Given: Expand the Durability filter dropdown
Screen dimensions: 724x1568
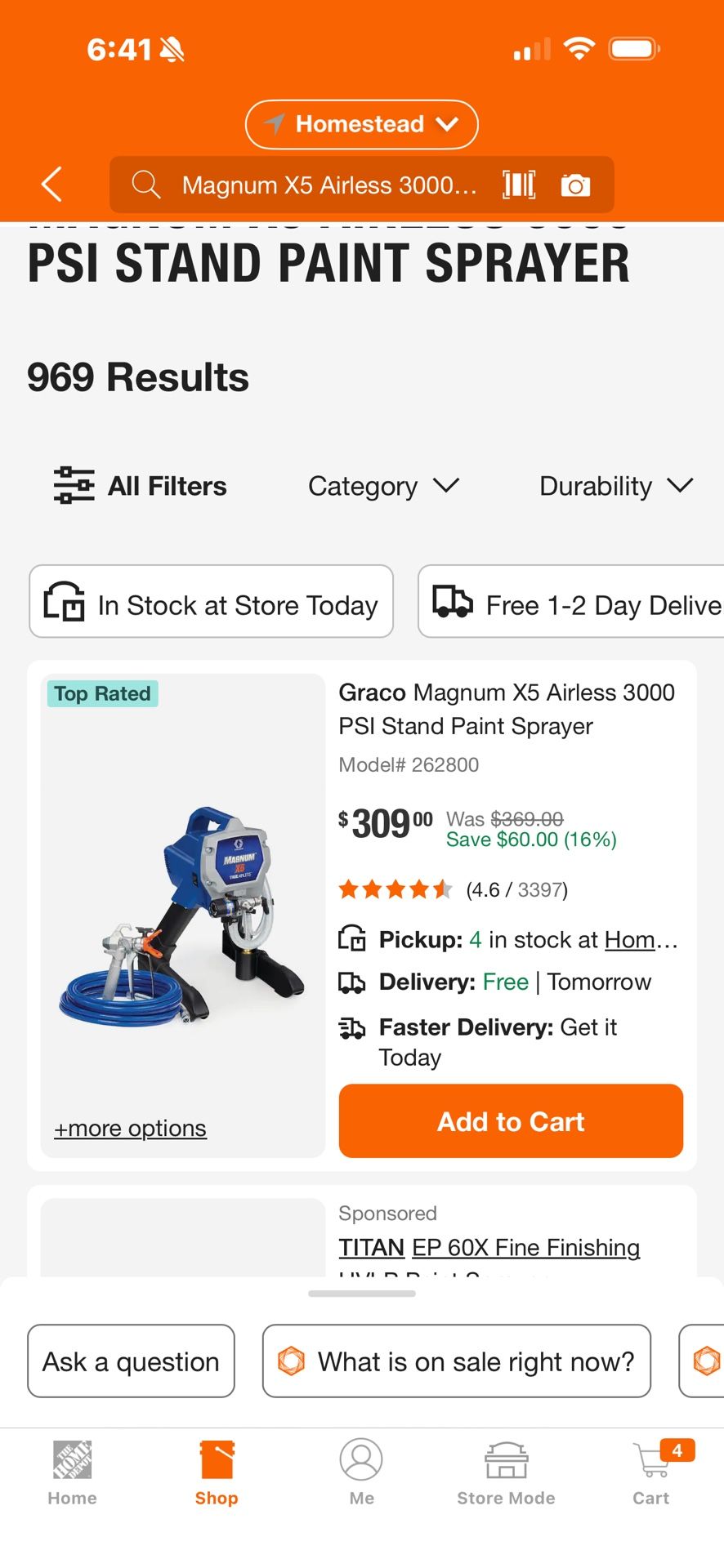Looking at the screenshot, I should [616, 486].
